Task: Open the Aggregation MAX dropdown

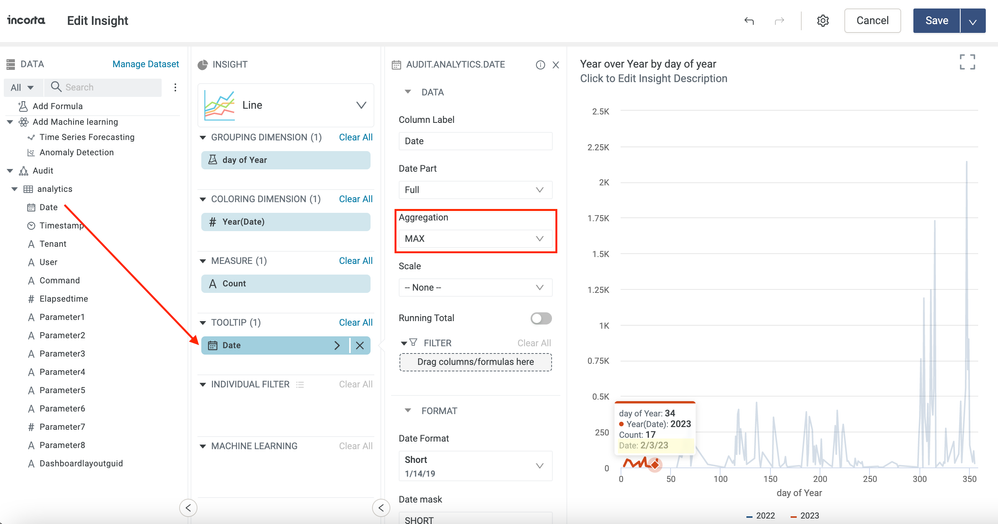Action: click(475, 239)
